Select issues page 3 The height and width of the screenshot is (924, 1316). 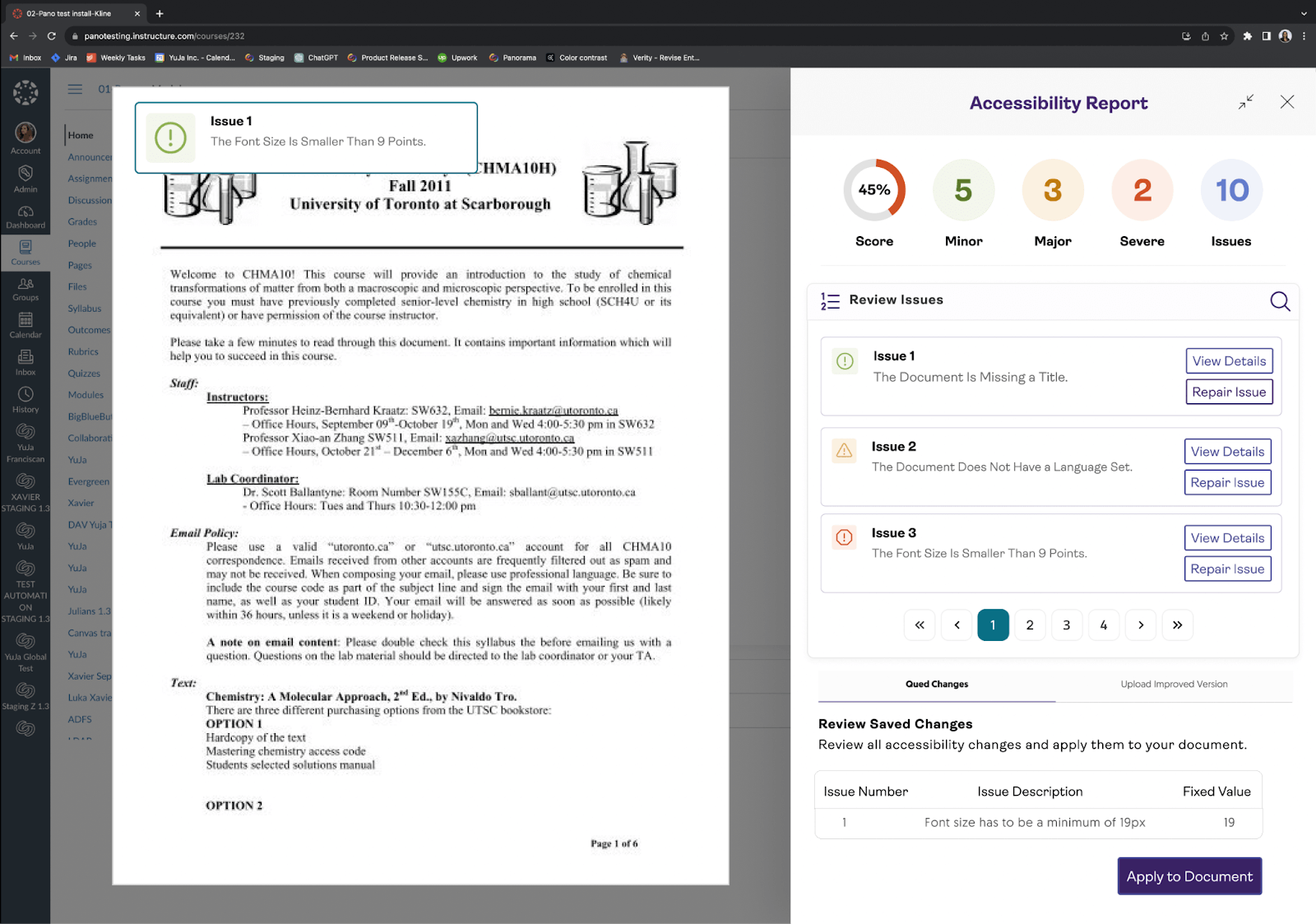[x=1067, y=625]
